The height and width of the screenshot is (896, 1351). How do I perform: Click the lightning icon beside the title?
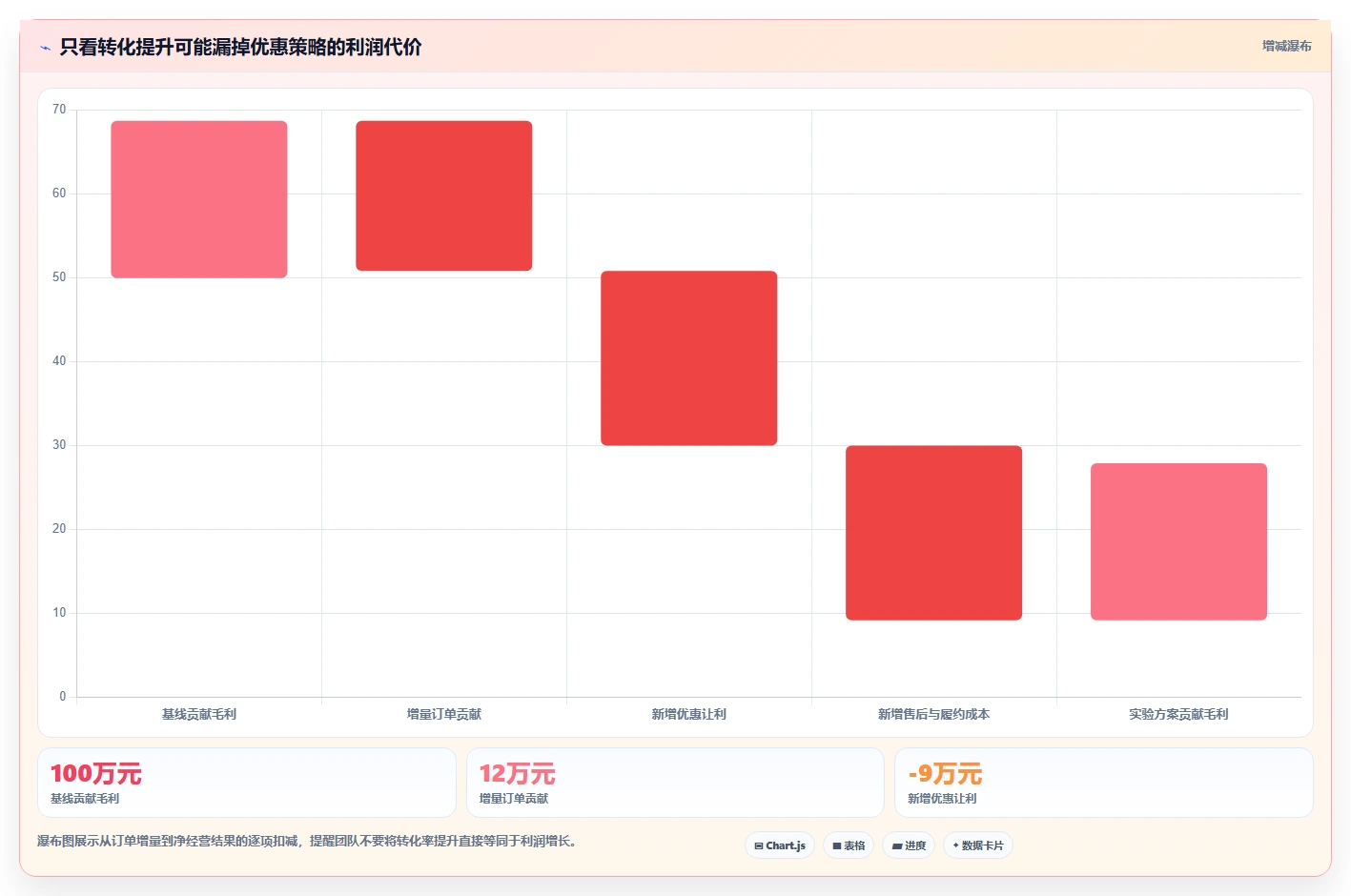pyautogui.click(x=45, y=48)
